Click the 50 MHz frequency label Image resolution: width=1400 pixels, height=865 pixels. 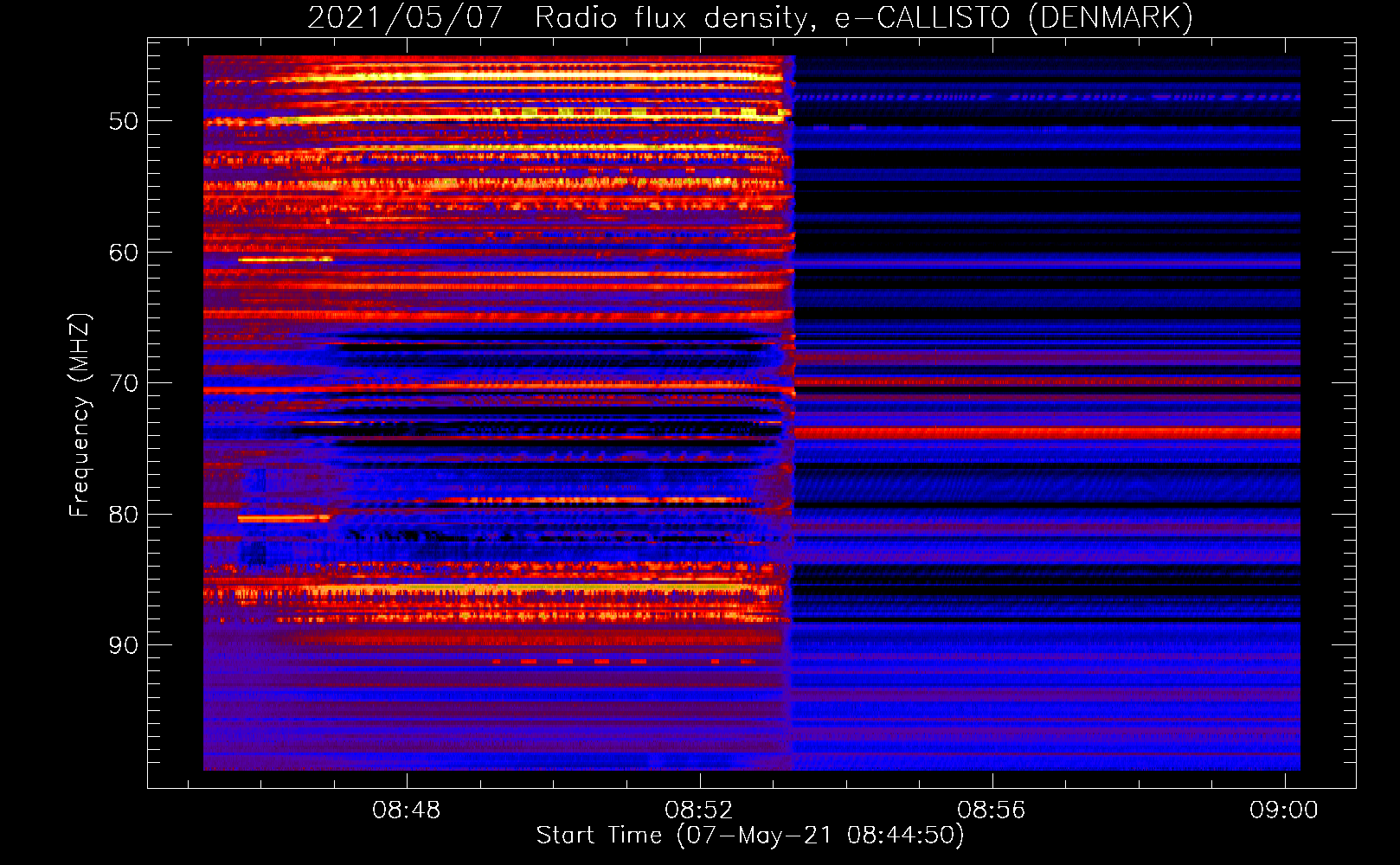(x=123, y=121)
